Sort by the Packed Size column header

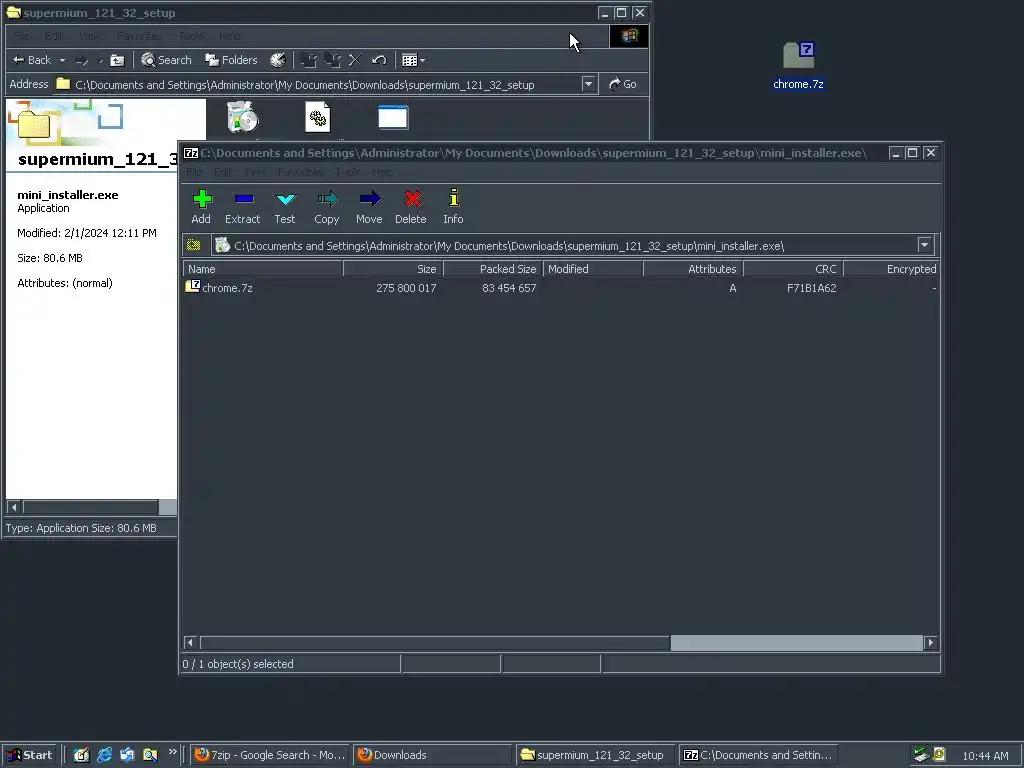493,268
